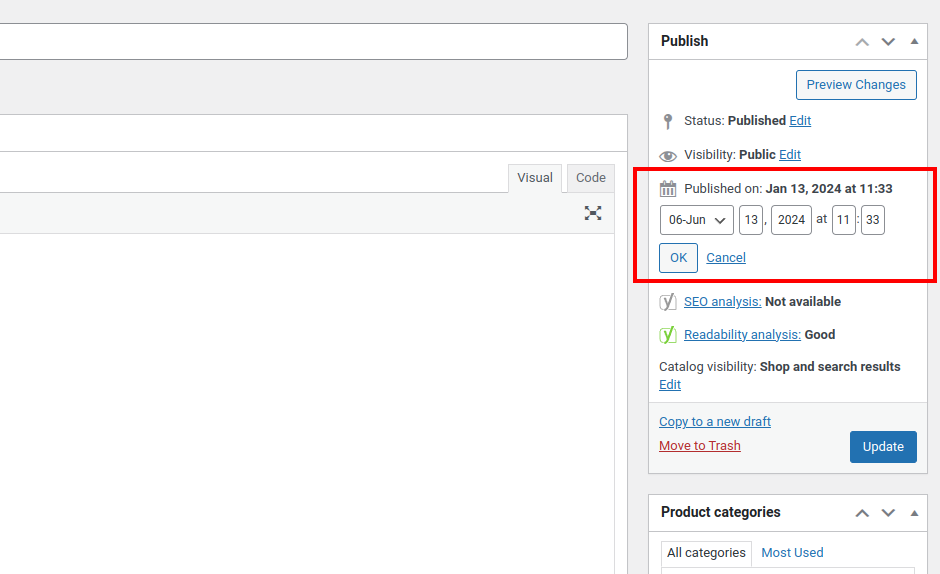Screen dimensions: 940x574
Task: Click the year field showing 2024
Action: (791, 220)
